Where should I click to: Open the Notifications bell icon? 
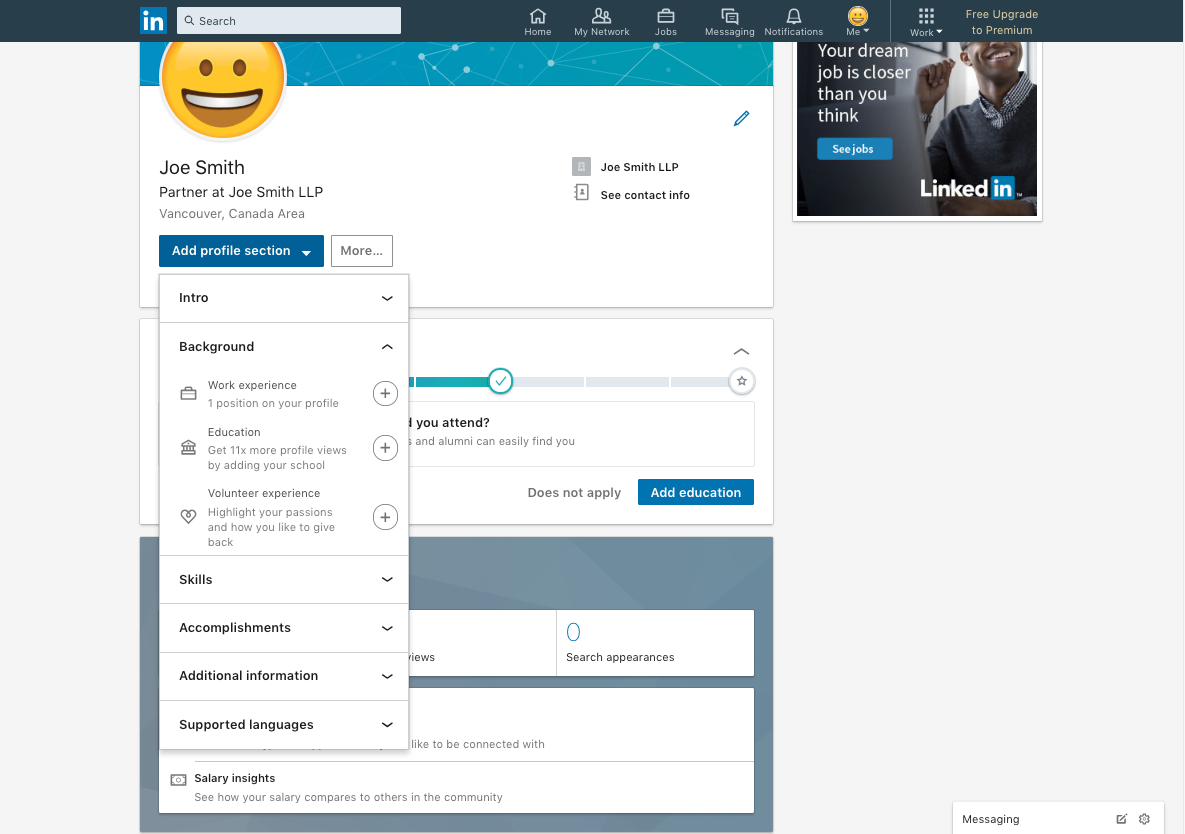794,22
